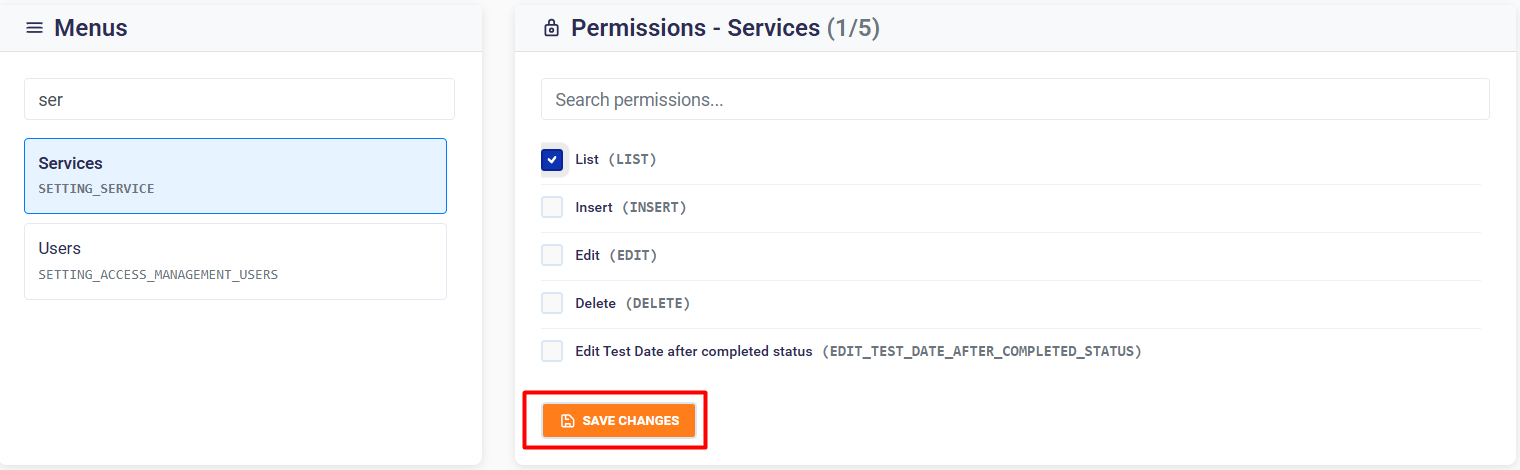Enable the Insert permission checkbox

tap(552, 208)
